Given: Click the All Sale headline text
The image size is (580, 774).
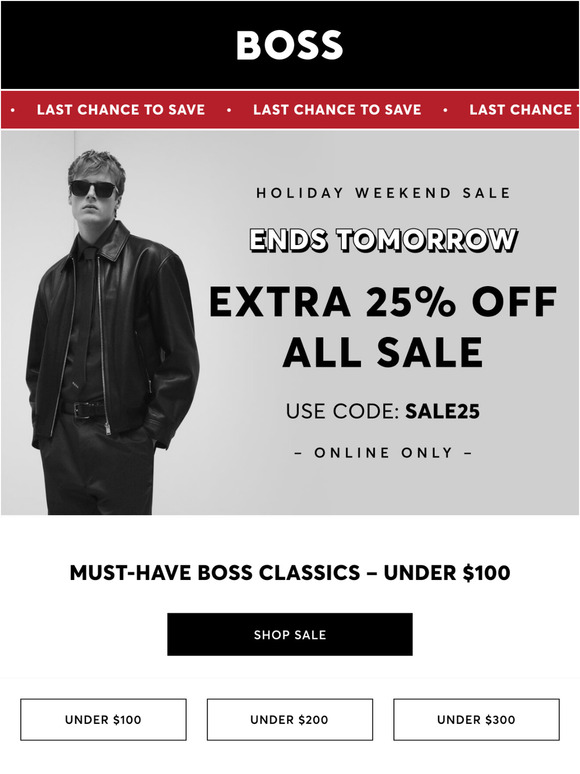Looking at the screenshot, I should click(x=383, y=352).
